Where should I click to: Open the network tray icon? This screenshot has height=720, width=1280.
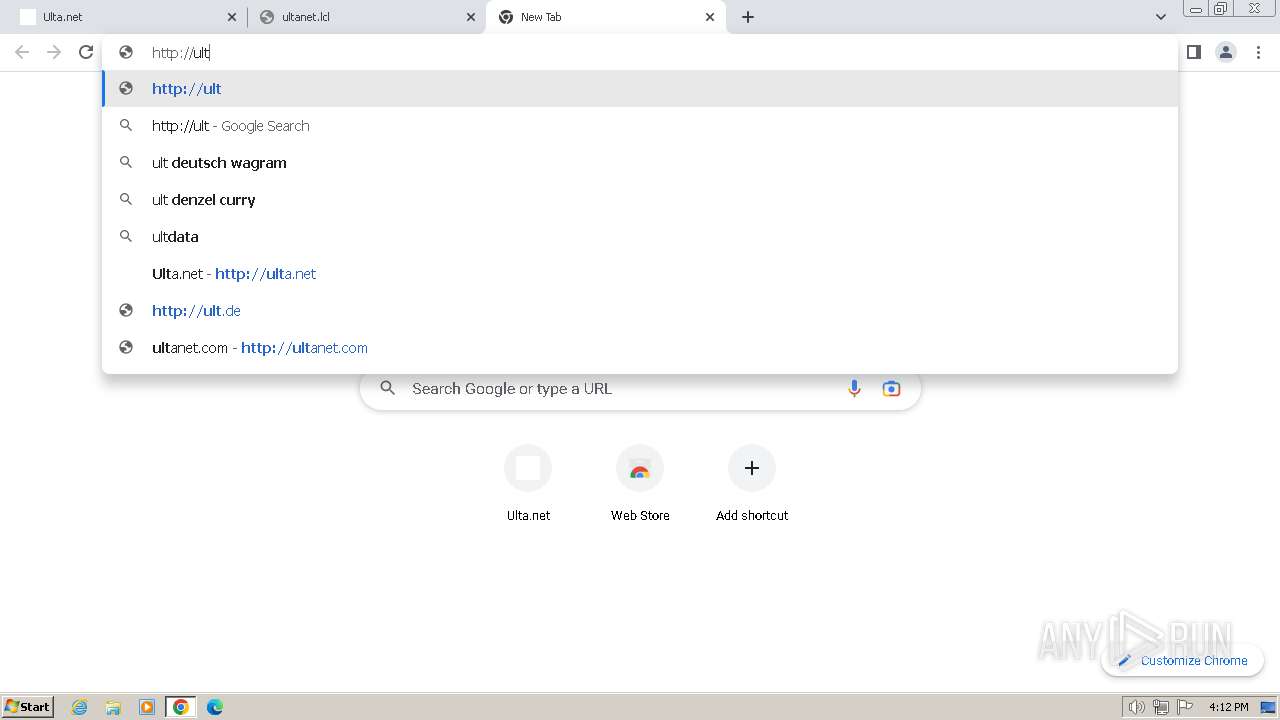pos(1160,707)
